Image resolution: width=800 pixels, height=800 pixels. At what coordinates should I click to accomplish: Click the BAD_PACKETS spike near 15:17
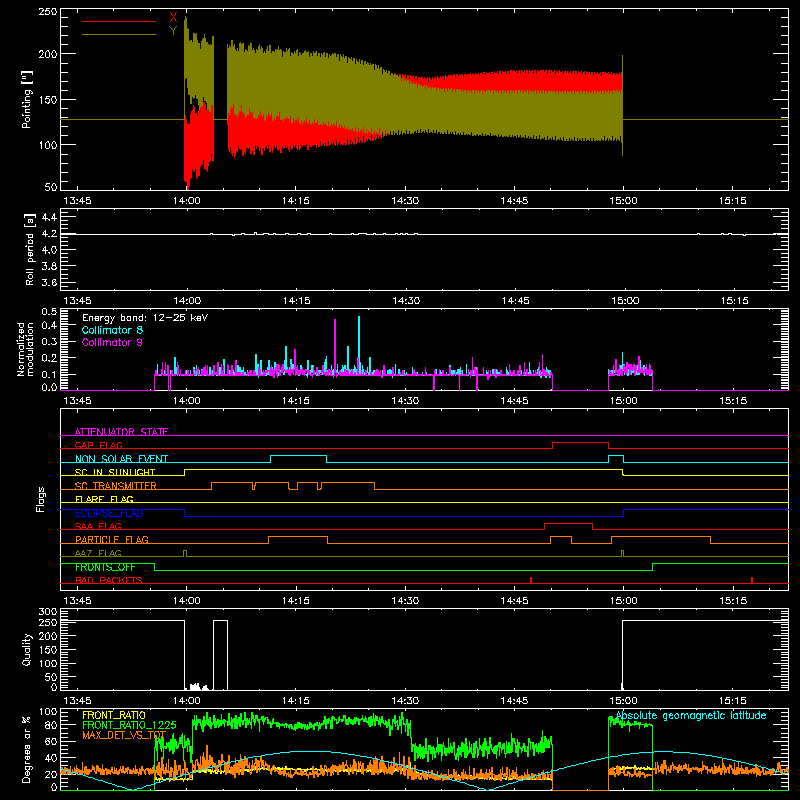(752, 580)
